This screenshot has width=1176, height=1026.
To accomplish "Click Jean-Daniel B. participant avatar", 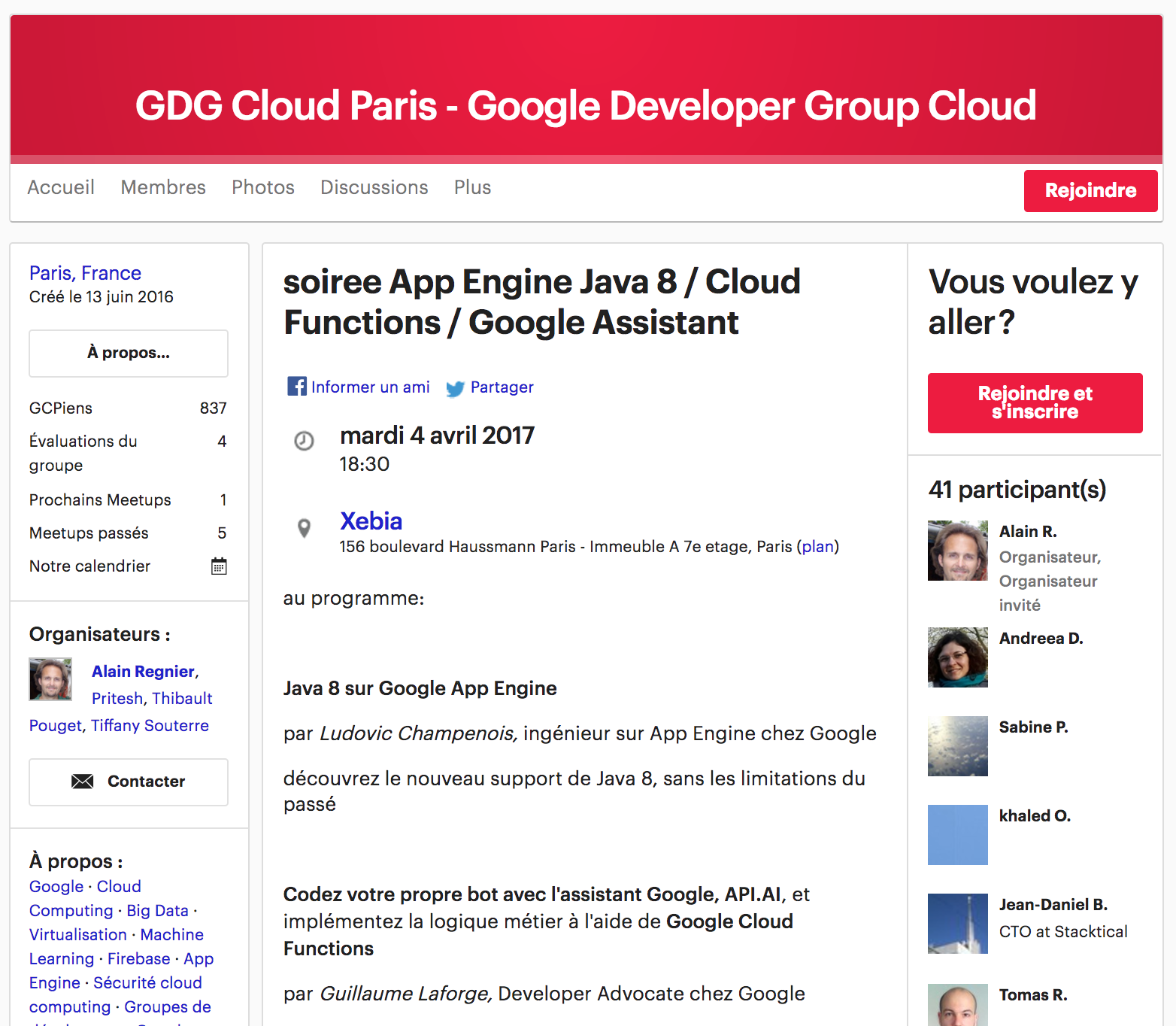I will (x=958, y=924).
